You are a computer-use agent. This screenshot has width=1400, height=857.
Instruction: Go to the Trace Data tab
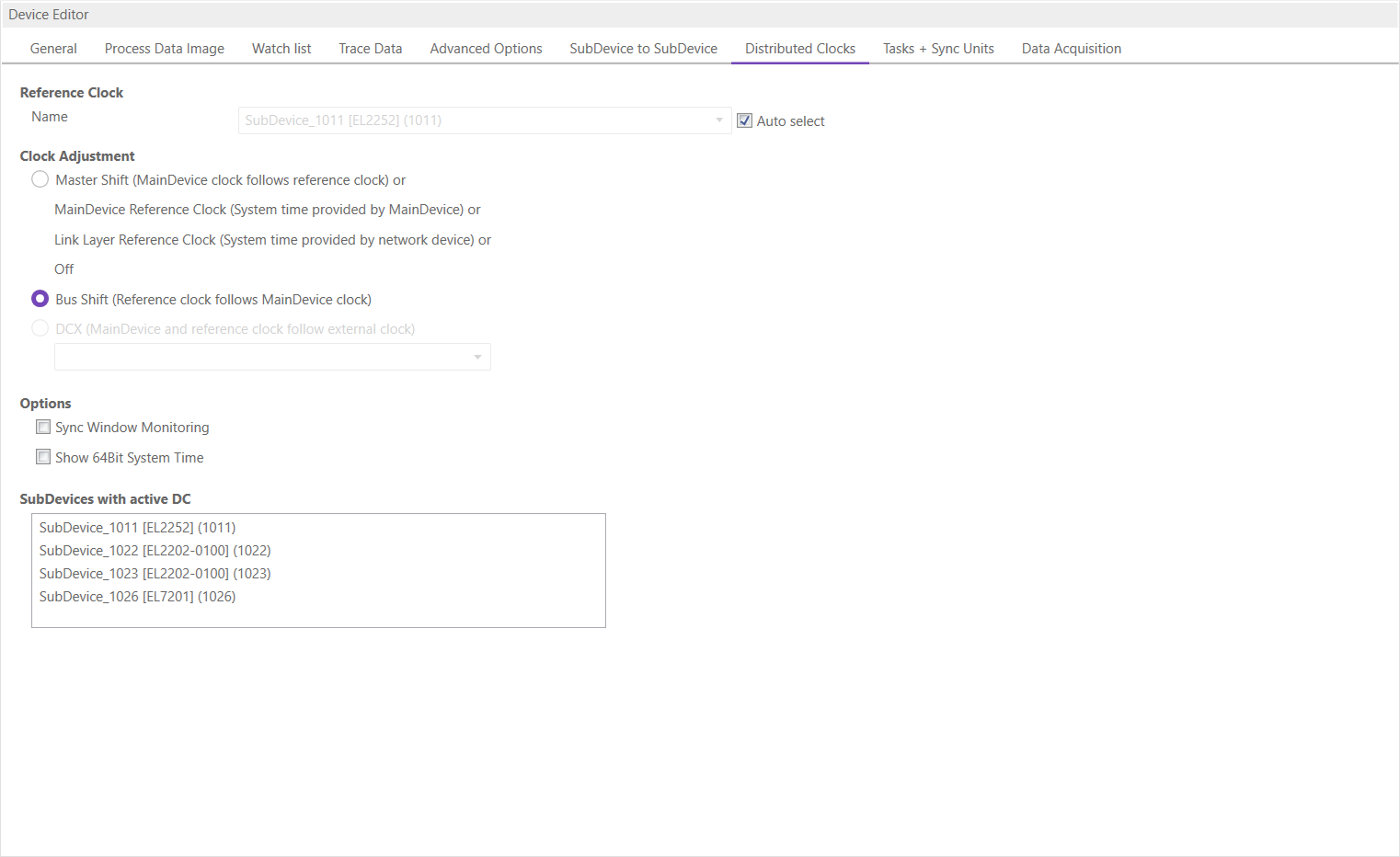coord(370,49)
